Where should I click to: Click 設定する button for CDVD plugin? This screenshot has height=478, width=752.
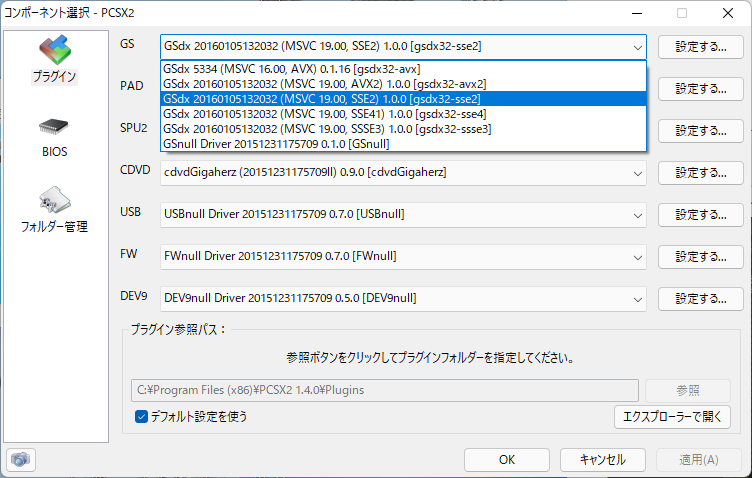pyautogui.click(x=701, y=173)
